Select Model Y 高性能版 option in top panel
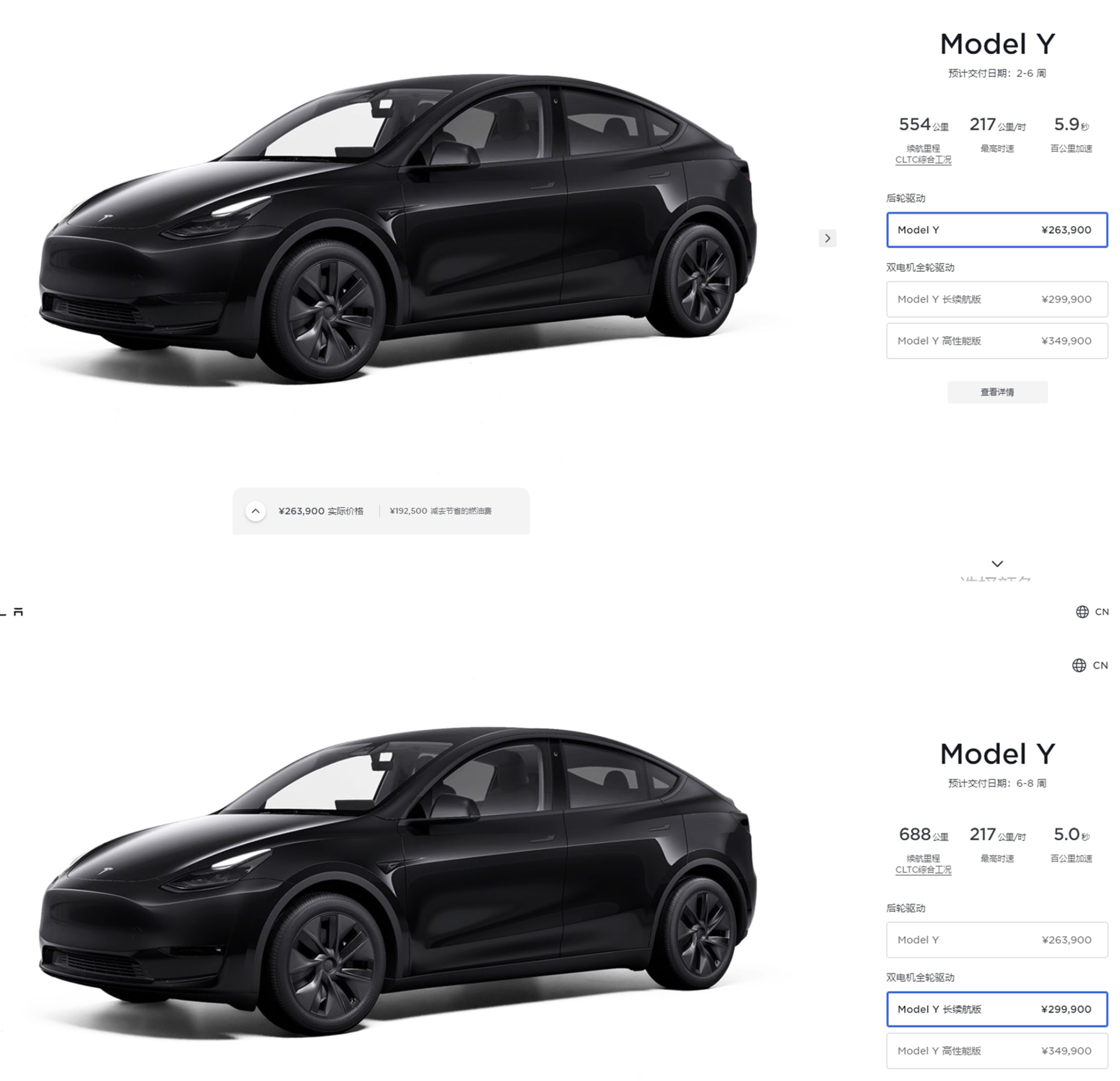The image size is (1120, 1081). [997, 340]
